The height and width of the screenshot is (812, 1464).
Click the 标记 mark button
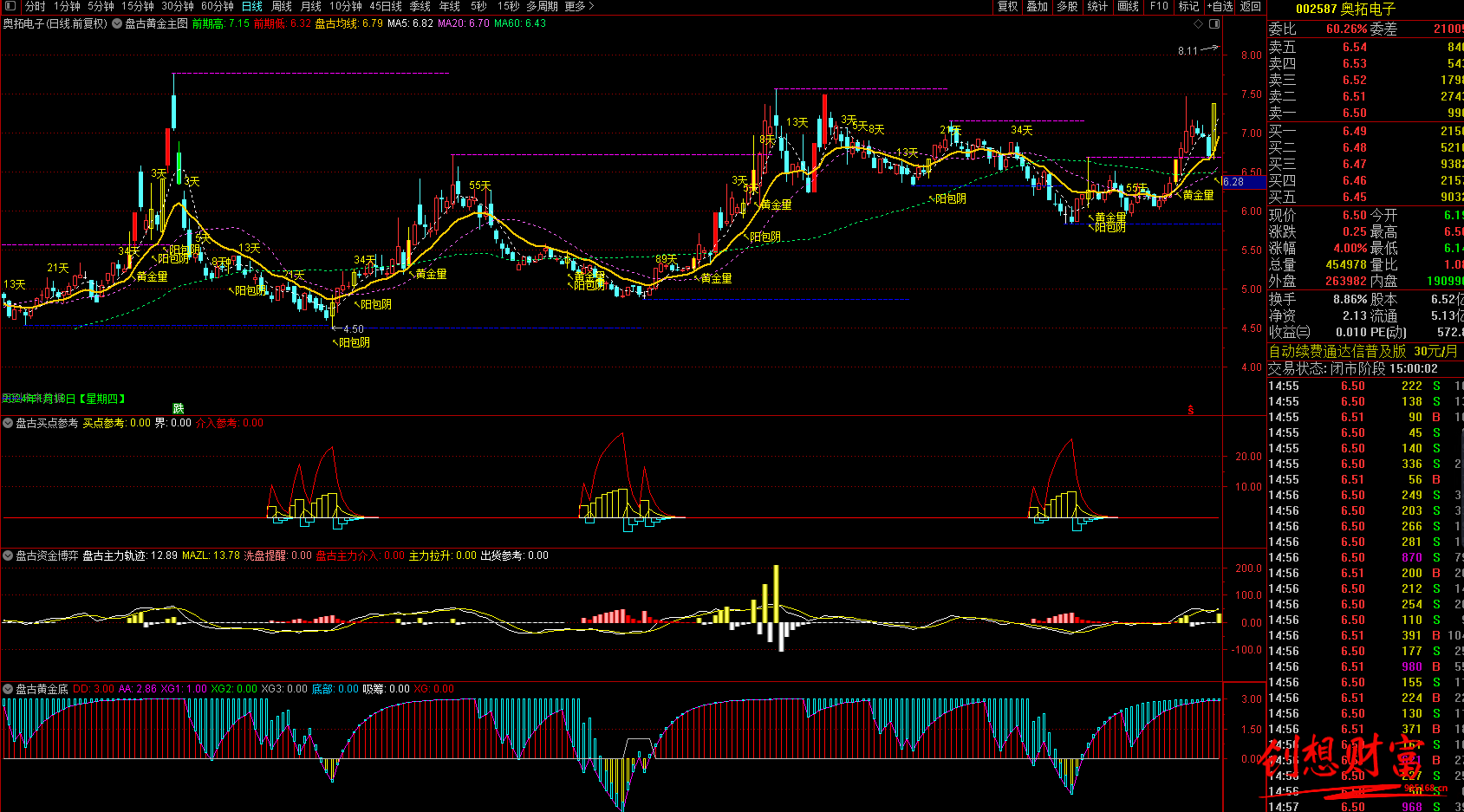[1188, 6]
